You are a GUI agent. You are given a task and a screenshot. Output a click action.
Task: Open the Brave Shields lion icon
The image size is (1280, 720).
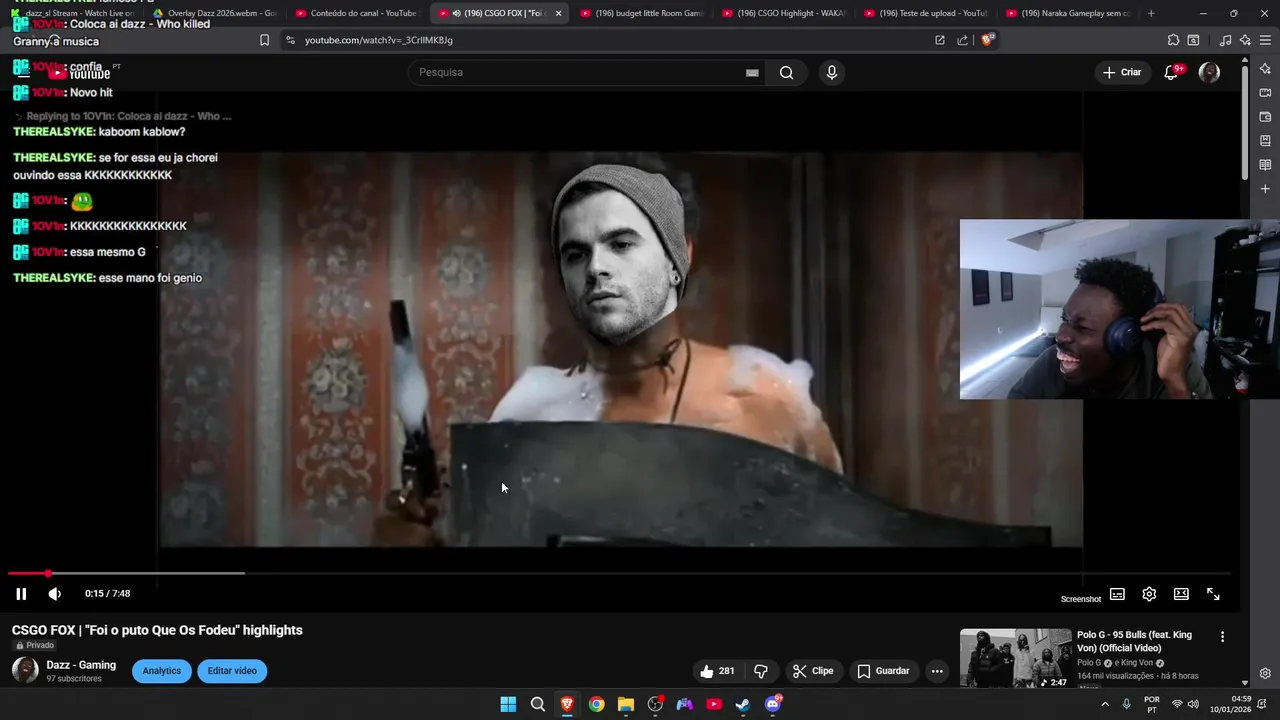988,40
